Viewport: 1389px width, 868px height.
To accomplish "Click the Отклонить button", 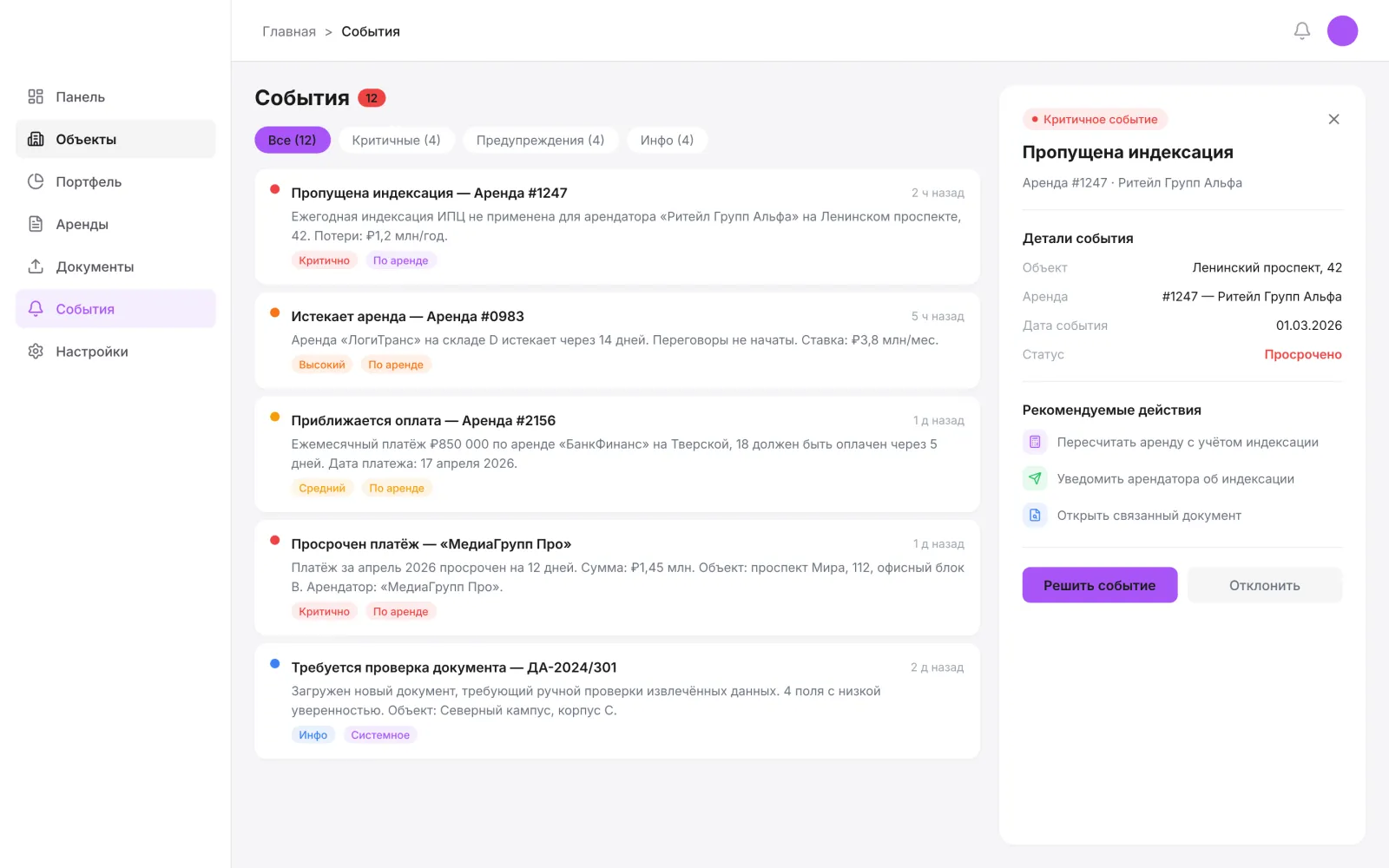I will pyautogui.click(x=1264, y=585).
